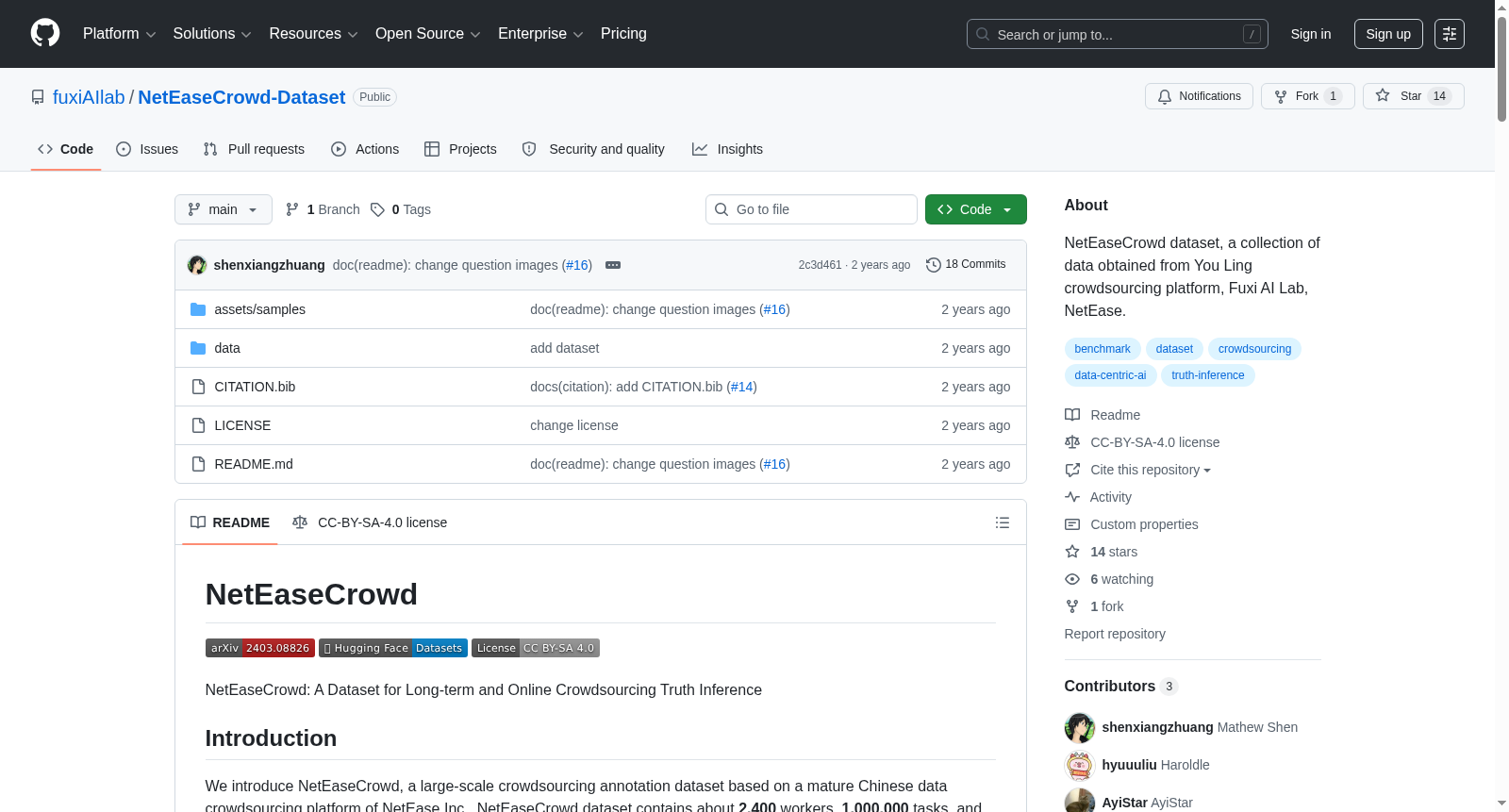Viewport: 1509px width, 812px height.
Task: View the 6 watching link
Action: pos(1109,579)
